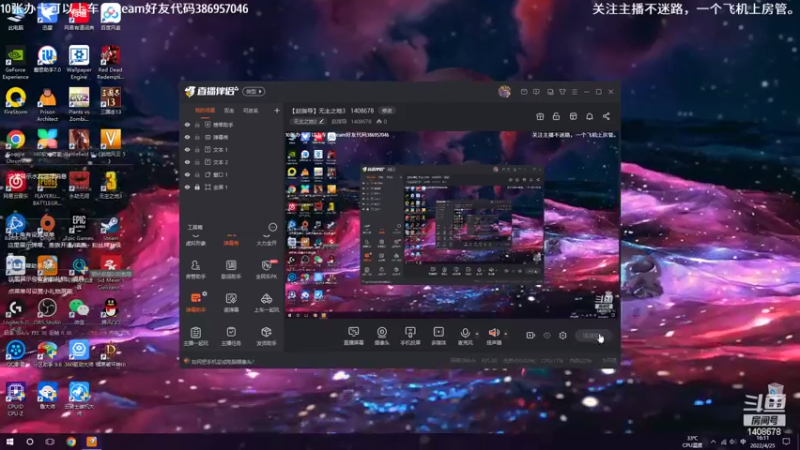The width and height of the screenshot is (800, 450).
Task: Select the OBS Studio desktop shortcut
Action: (x=47, y=311)
